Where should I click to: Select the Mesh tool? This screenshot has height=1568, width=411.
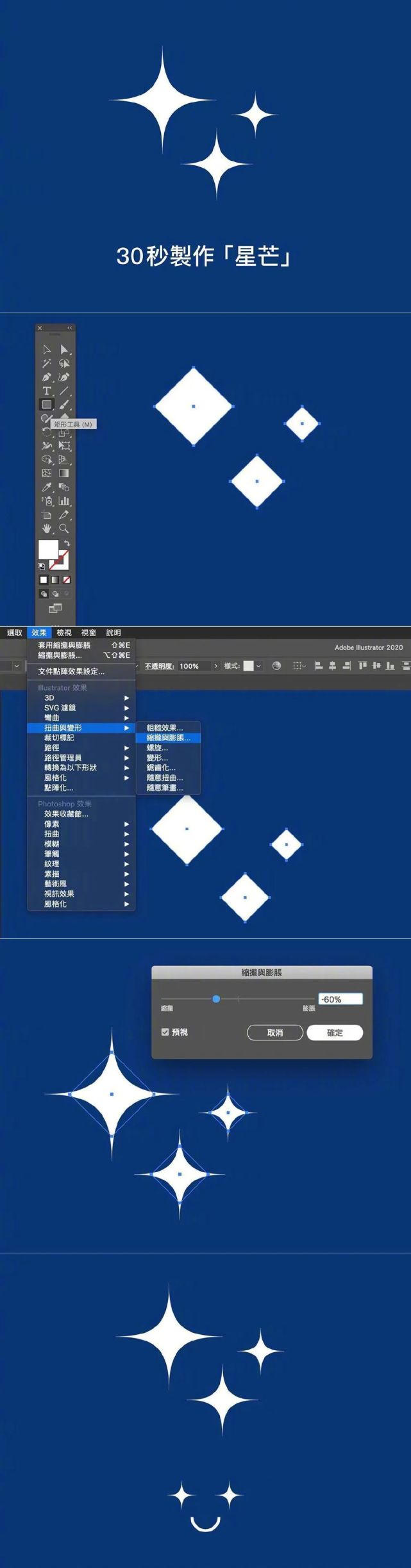click(47, 473)
